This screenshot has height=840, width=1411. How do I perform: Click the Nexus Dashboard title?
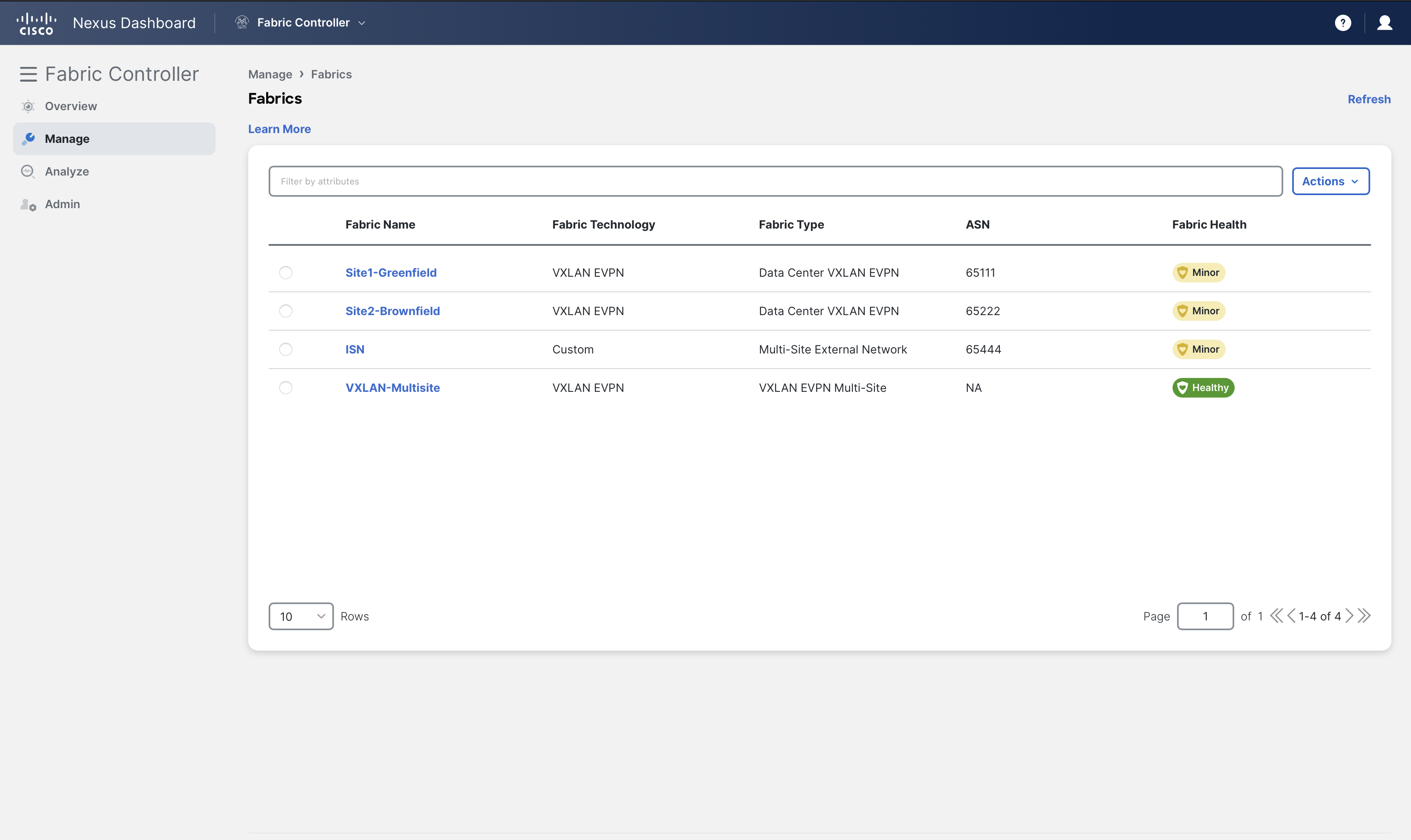(134, 22)
